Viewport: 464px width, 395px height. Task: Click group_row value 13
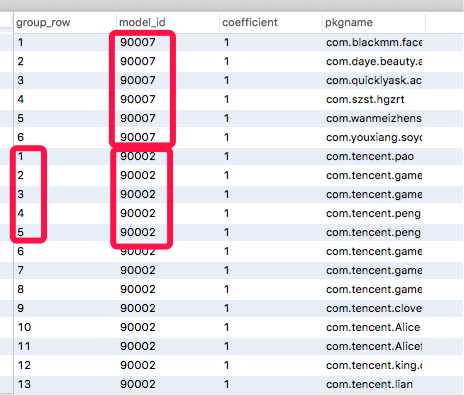(x=24, y=384)
